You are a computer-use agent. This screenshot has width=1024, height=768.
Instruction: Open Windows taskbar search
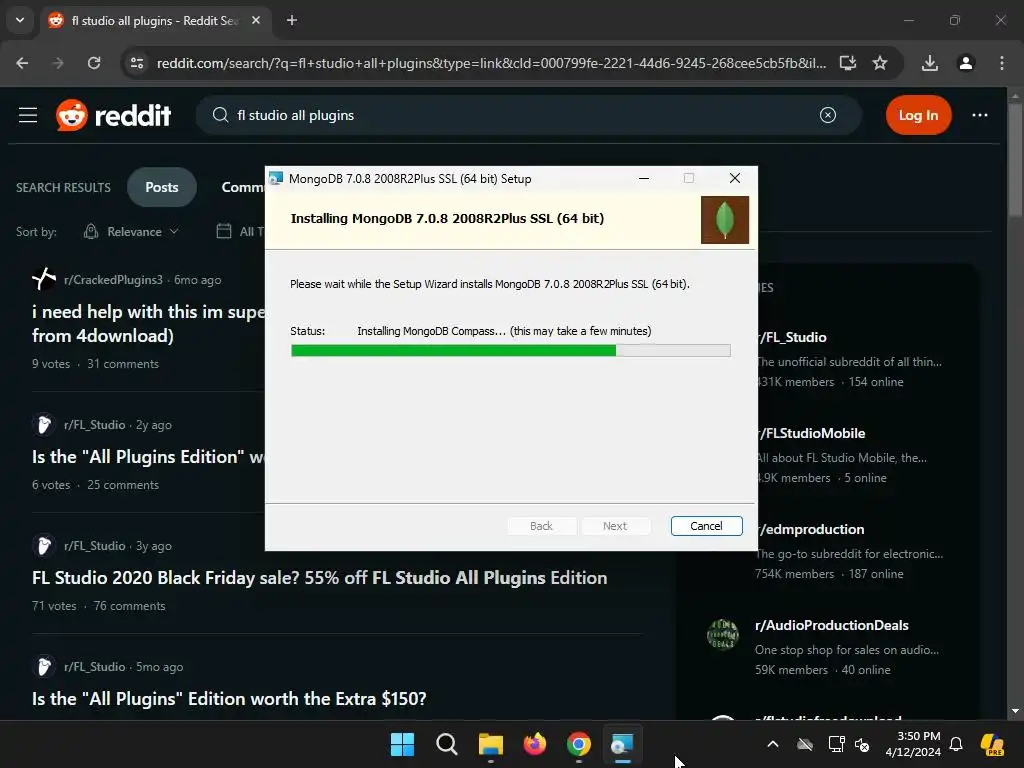point(447,744)
